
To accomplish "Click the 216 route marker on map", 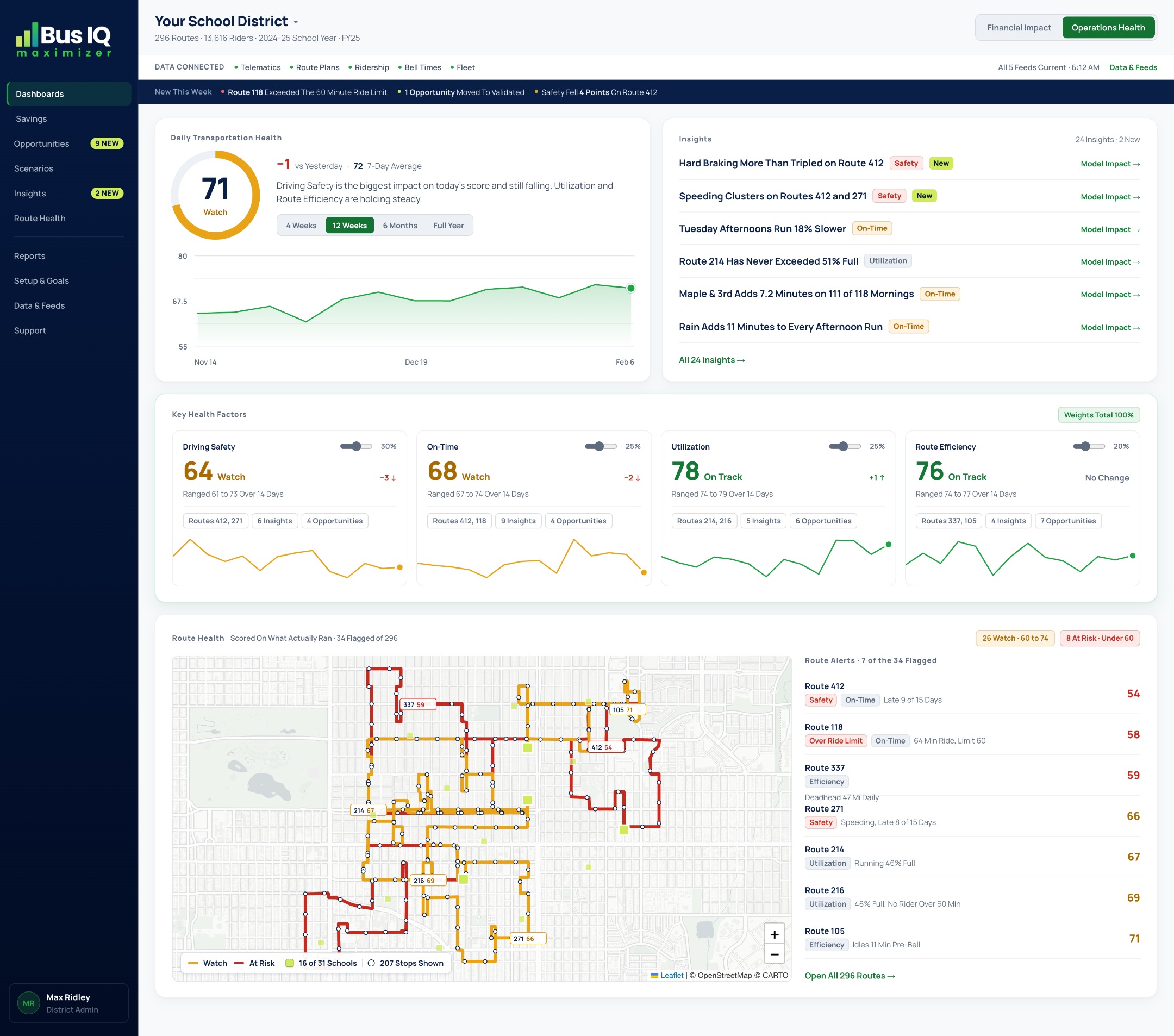I will [x=427, y=881].
